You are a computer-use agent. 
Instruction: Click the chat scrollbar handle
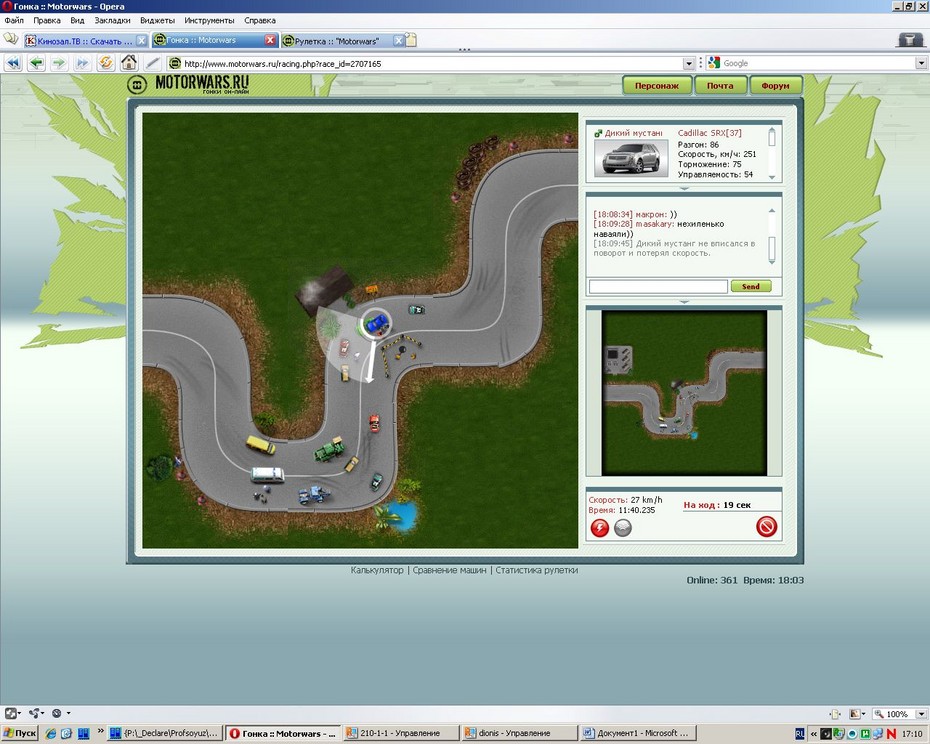pos(772,249)
